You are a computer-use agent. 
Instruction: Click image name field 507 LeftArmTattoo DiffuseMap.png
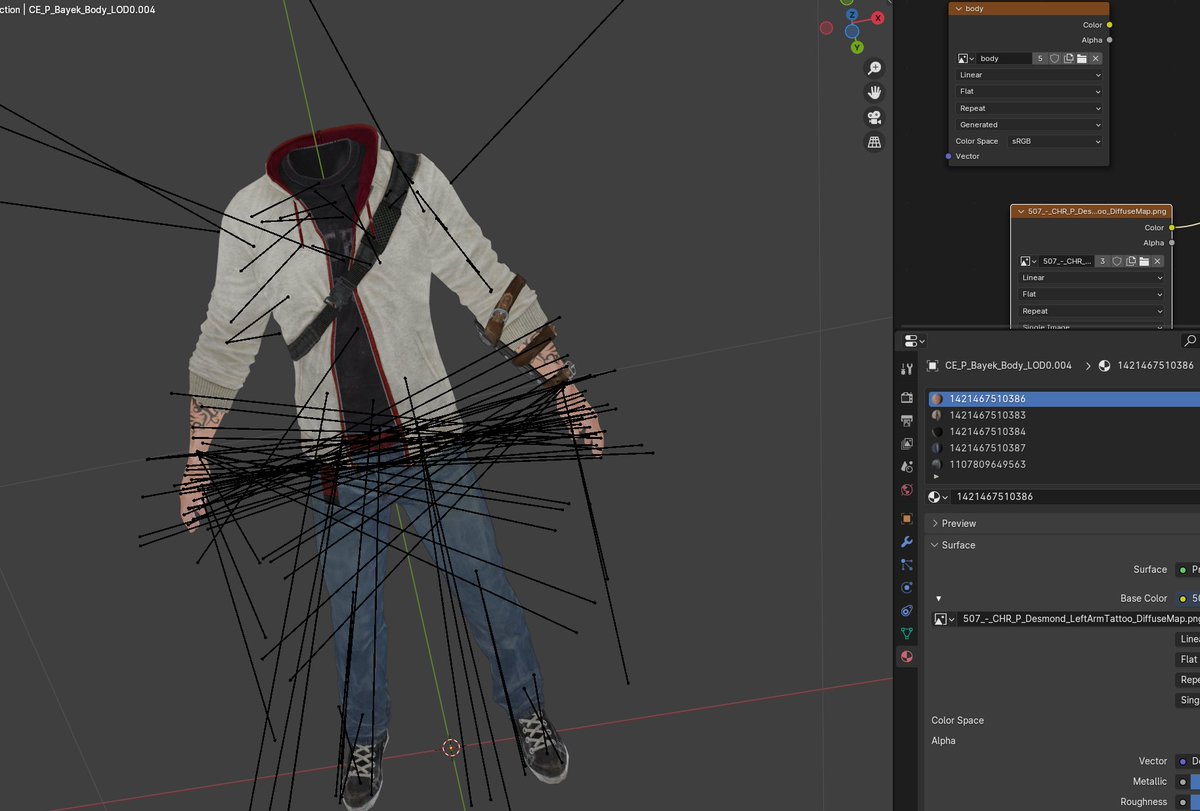[x=1079, y=619]
